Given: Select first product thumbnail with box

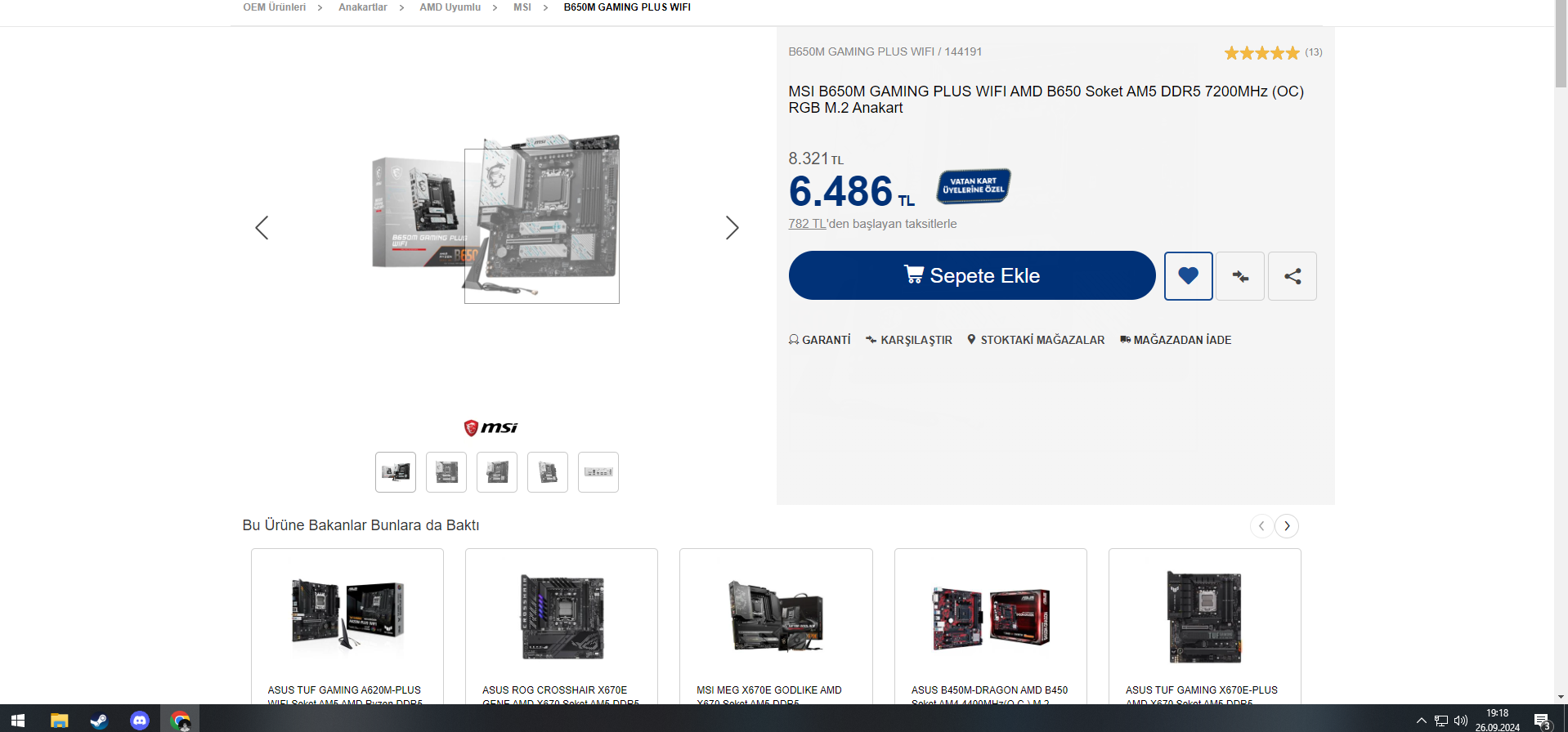Looking at the screenshot, I should tap(396, 472).
